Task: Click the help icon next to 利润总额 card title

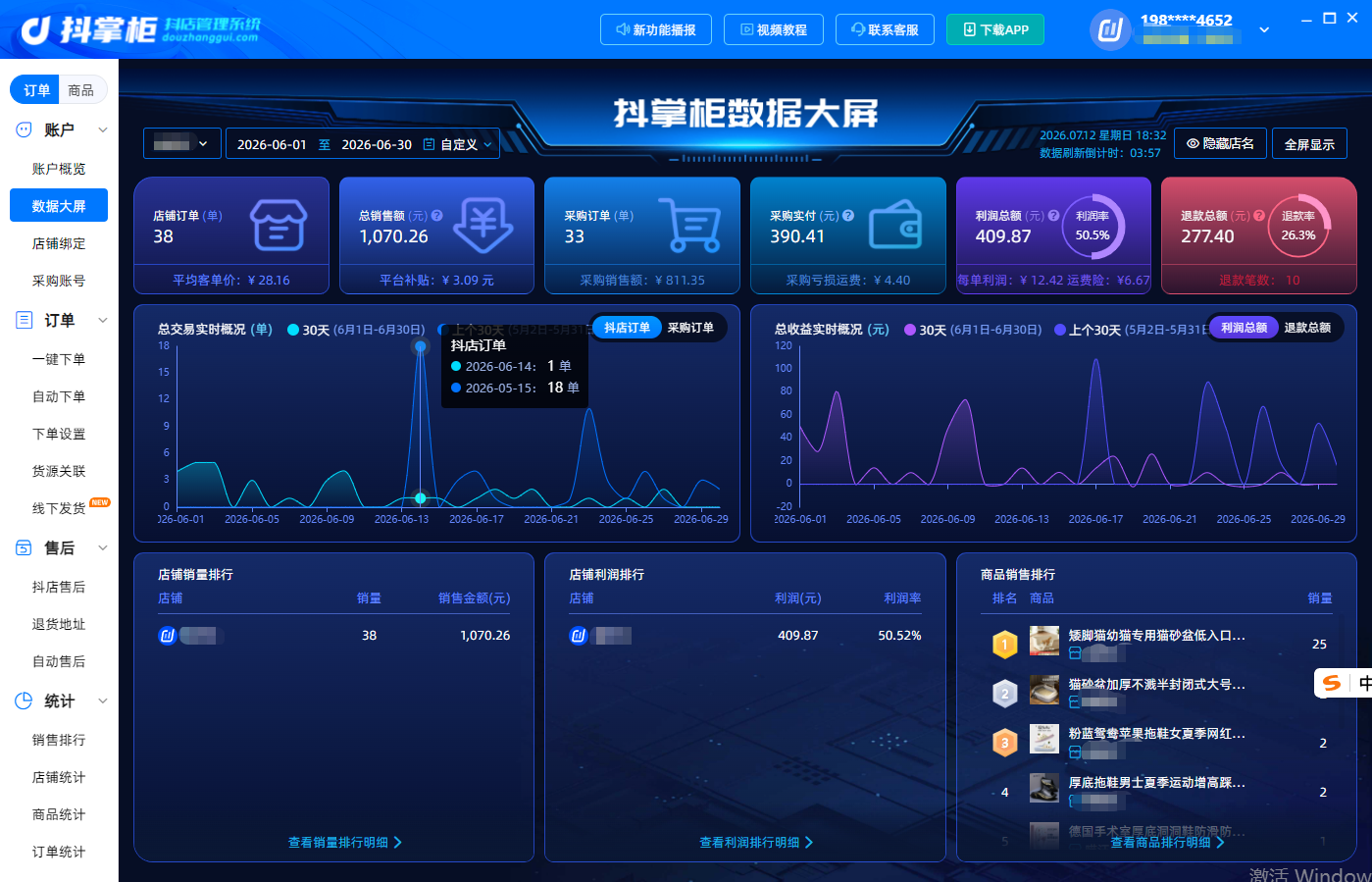Action: tap(1053, 216)
